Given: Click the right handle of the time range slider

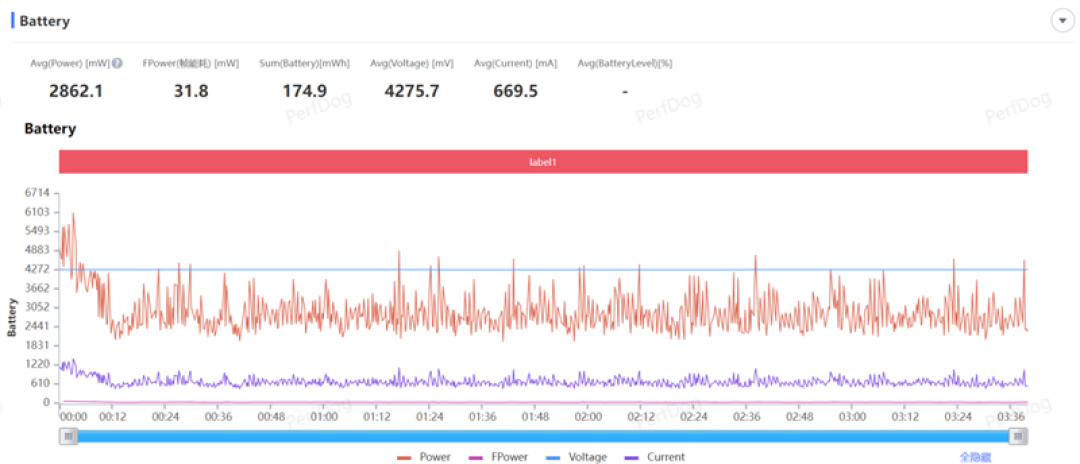Looking at the screenshot, I should pos(1019,436).
